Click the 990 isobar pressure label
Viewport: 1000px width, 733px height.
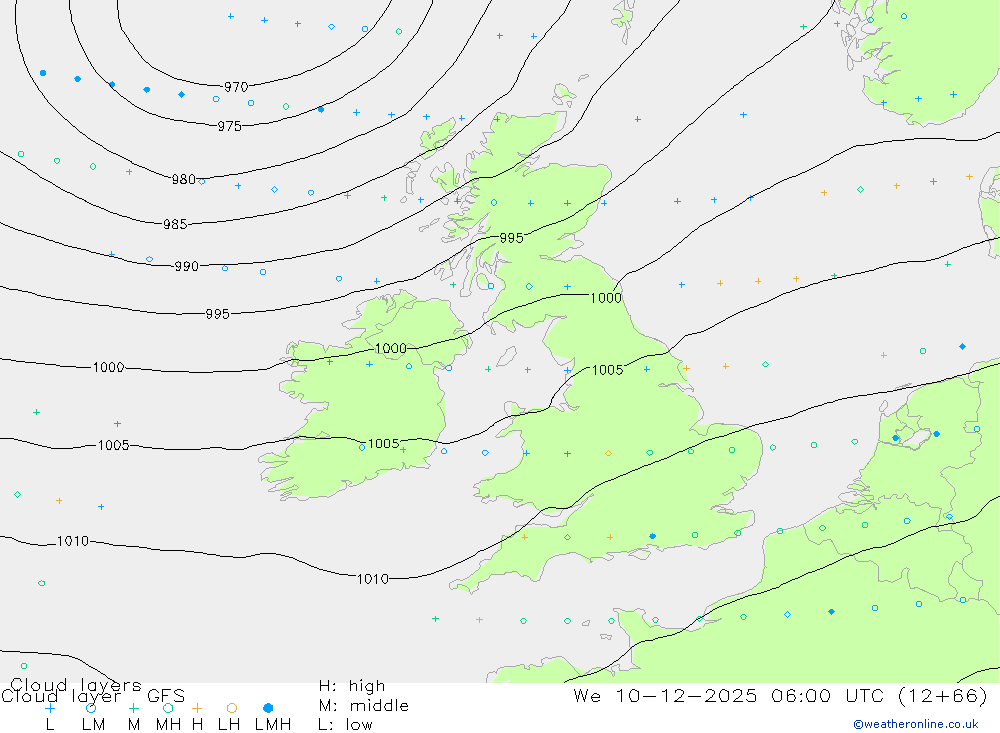(x=187, y=267)
